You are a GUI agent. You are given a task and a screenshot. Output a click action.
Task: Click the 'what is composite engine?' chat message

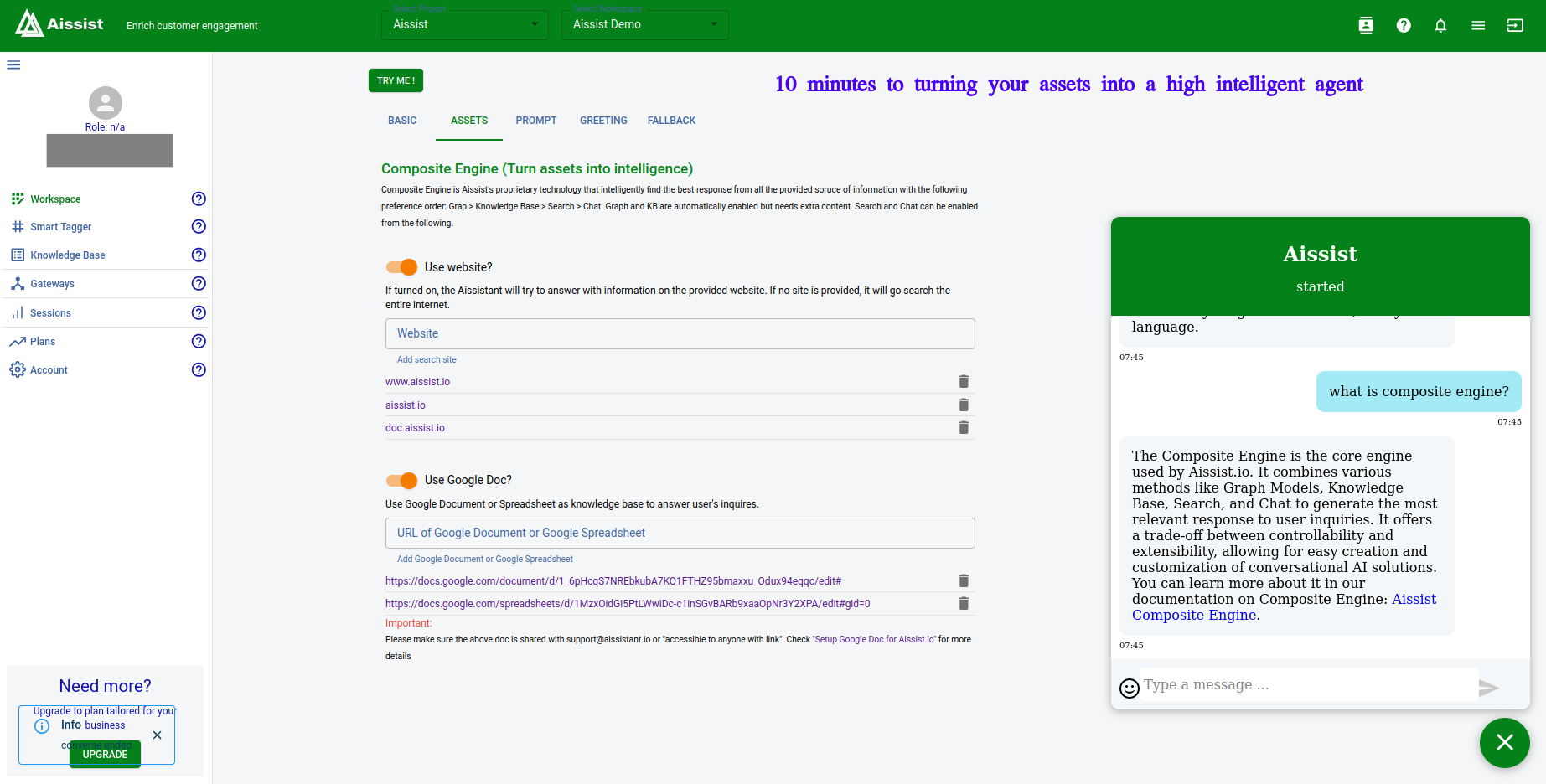point(1419,391)
